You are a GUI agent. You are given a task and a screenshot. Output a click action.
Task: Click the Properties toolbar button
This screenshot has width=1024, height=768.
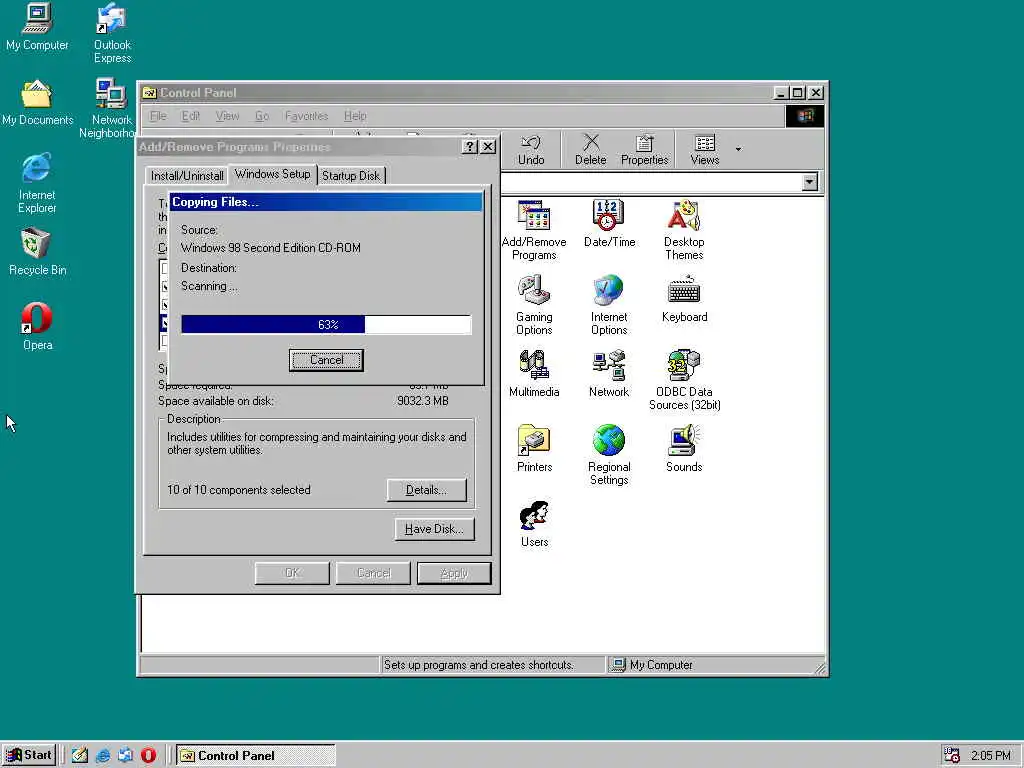(645, 150)
